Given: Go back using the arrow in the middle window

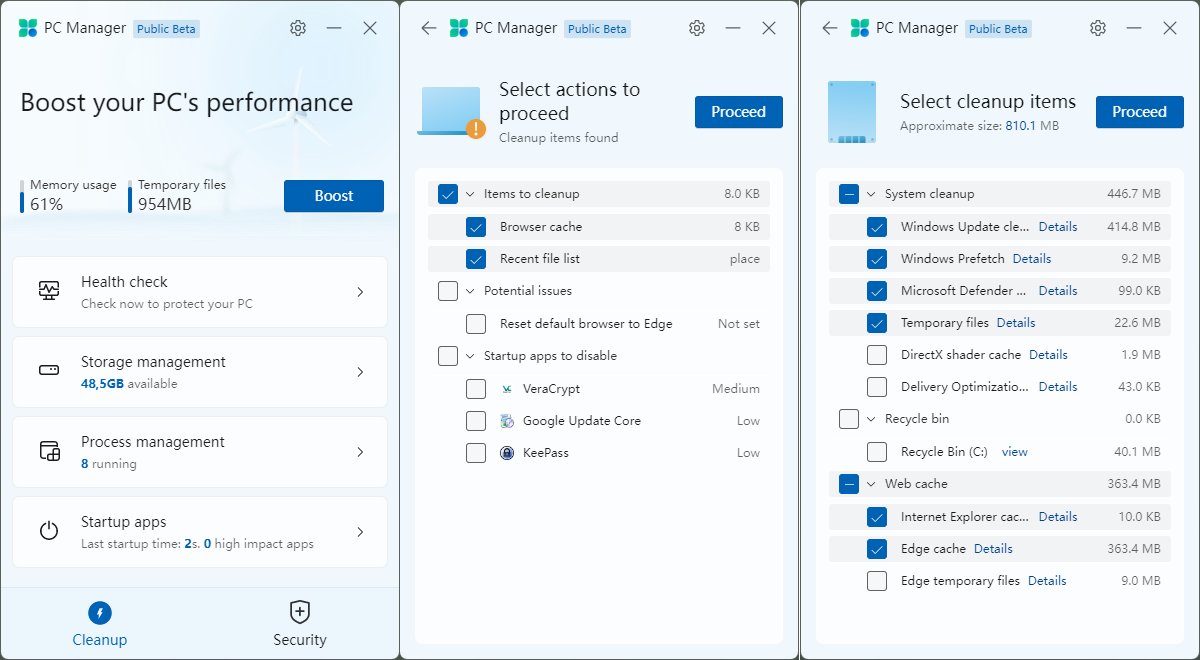Looking at the screenshot, I should tap(429, 28).
